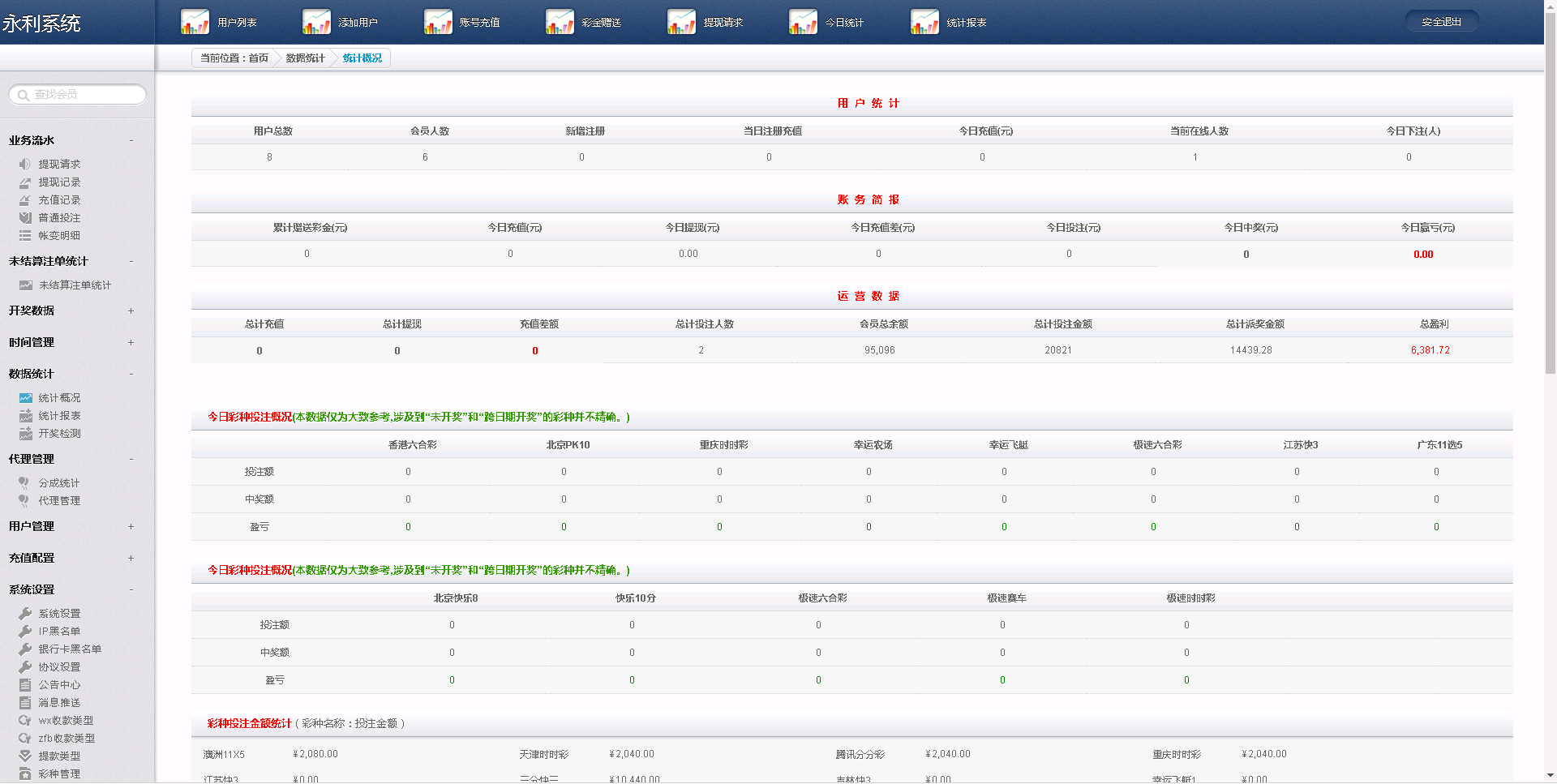Open the 提现请求 speaker icon in sidebar
The height and width of the screenshot is (784, 1557).
click(25, 165)
